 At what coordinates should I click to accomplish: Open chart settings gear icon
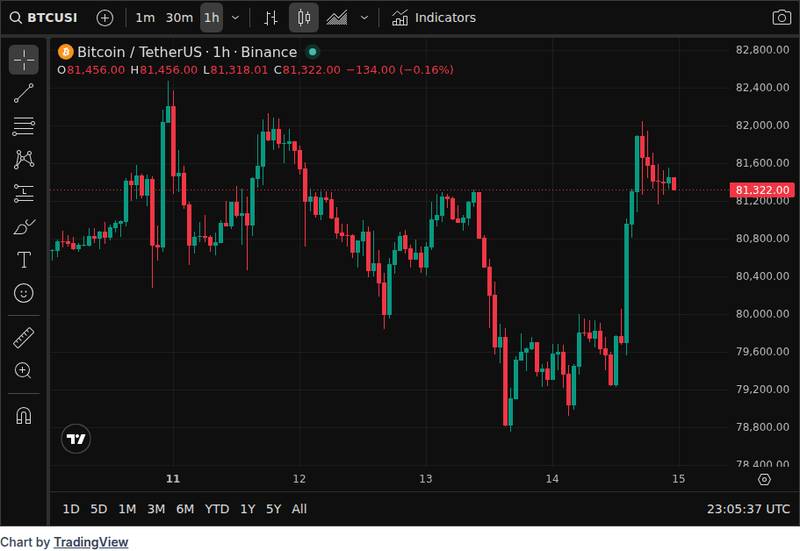[x=764, y=480]
